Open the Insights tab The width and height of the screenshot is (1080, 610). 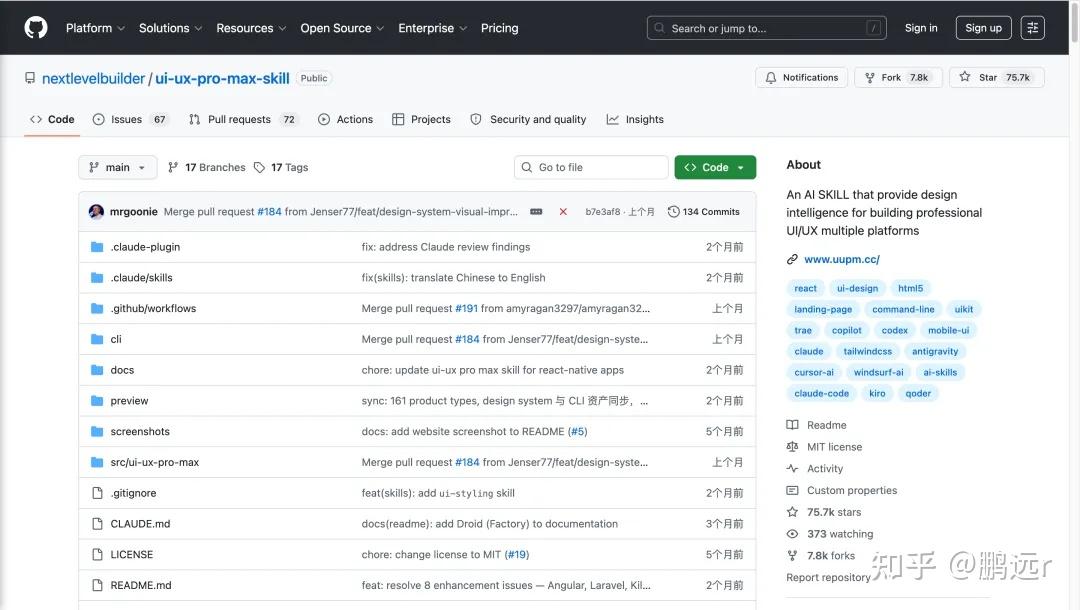point(634,119)
